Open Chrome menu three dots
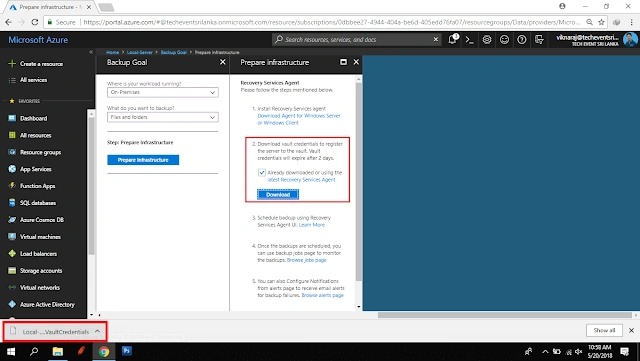The width and height of the screenshot is (640, 361). tap(631, 22)
